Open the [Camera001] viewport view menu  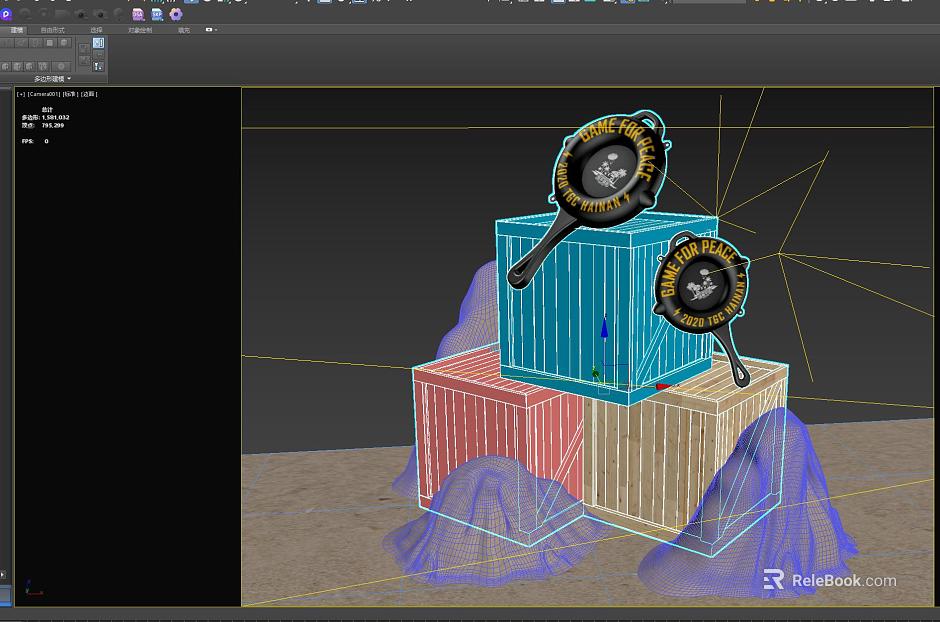pyautogui.click(x=44, y=94)
